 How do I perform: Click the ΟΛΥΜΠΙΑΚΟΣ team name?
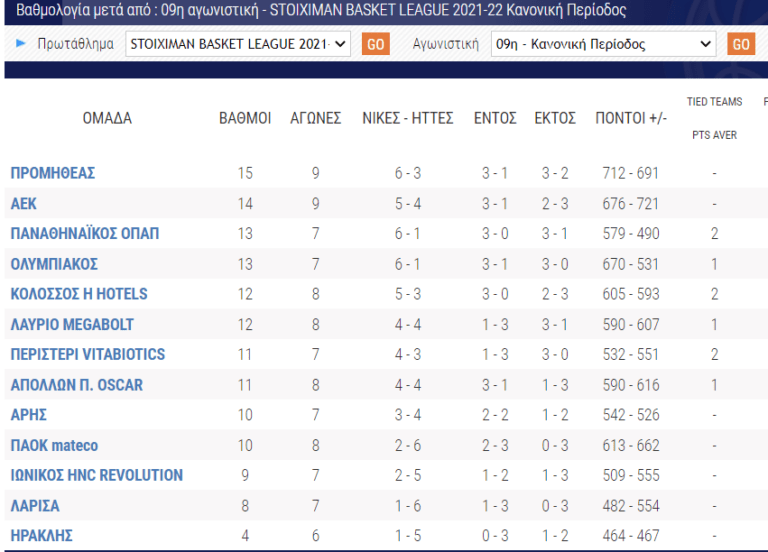(54, 264)
